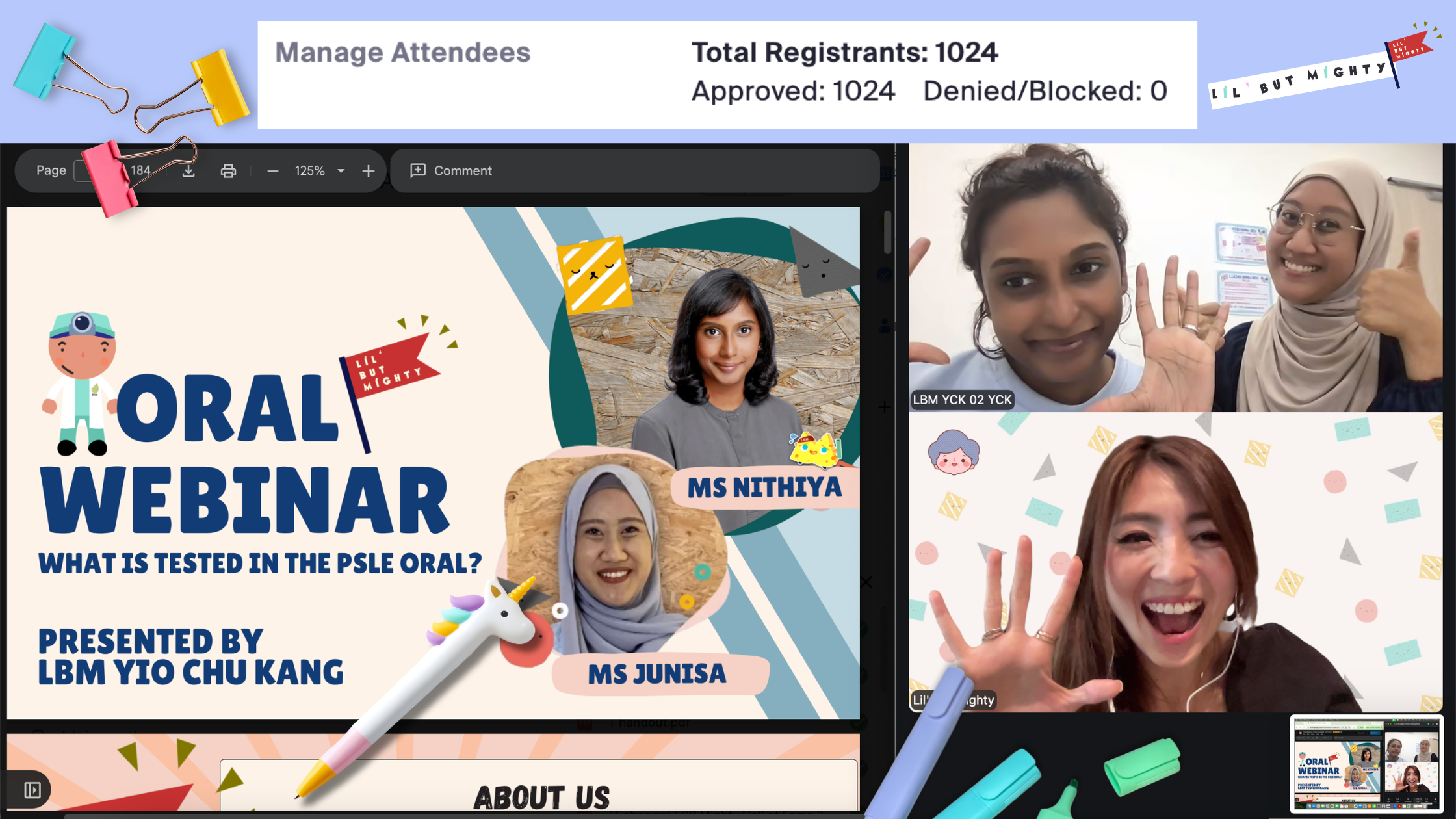
Task: Download the PDF document
Action: point(188,171)
